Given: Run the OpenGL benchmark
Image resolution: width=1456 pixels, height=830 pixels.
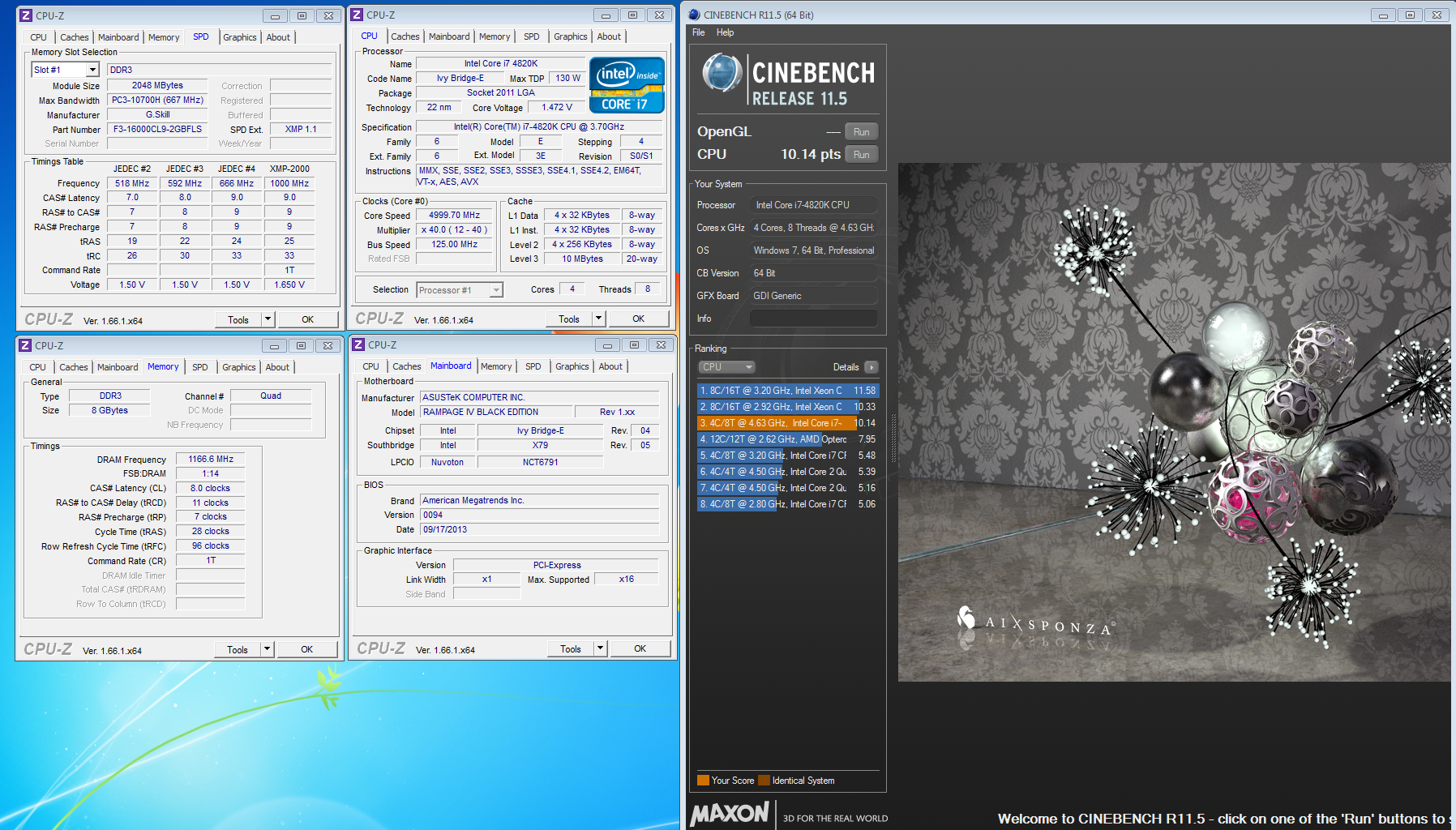Looking at the screenshot, I should click(x=861, y=132).
